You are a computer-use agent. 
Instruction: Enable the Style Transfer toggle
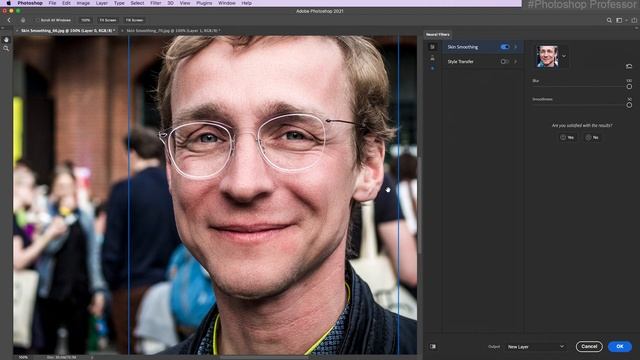pos(505,62)
